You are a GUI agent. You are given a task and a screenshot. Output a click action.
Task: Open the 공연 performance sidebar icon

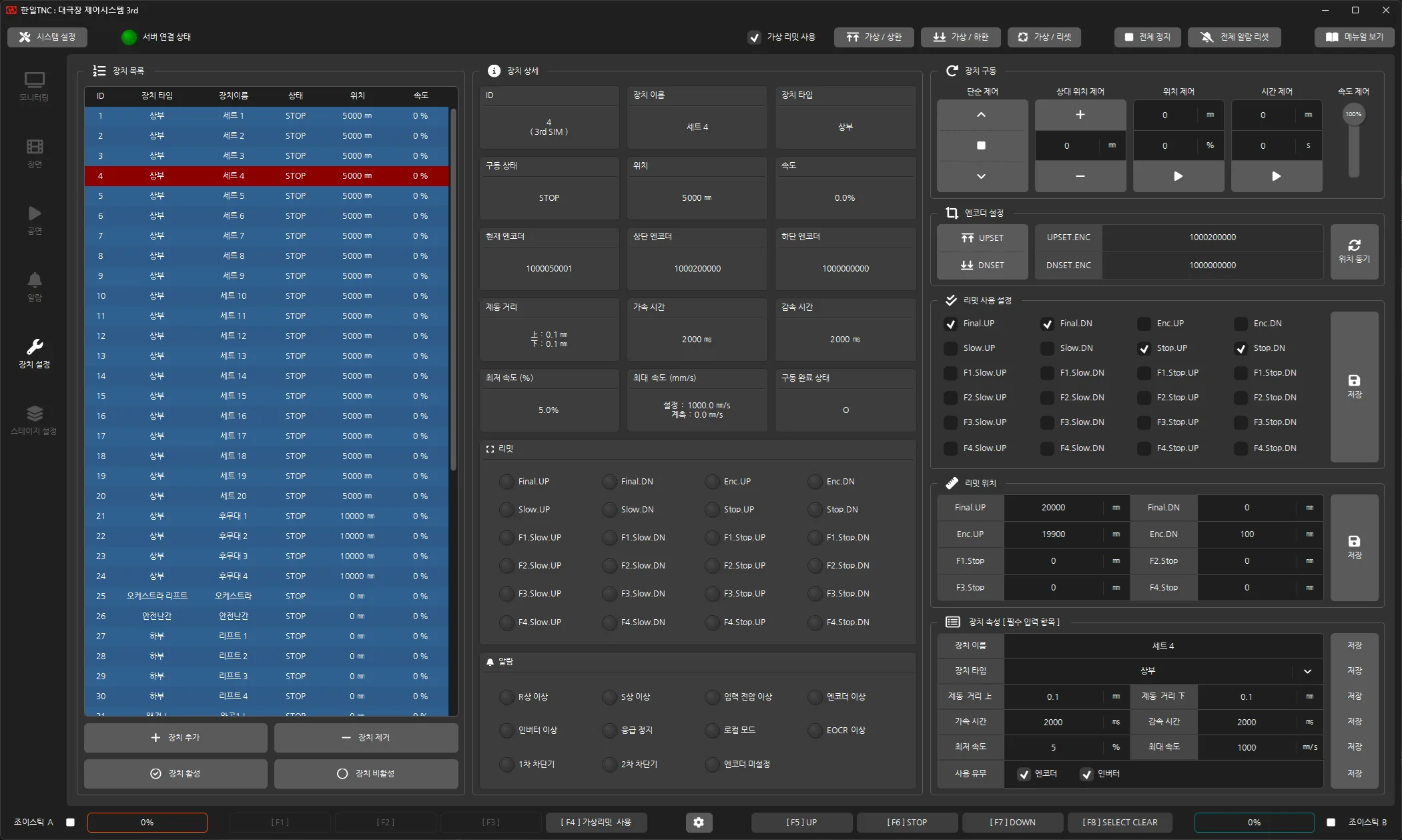tap(34, 220)
